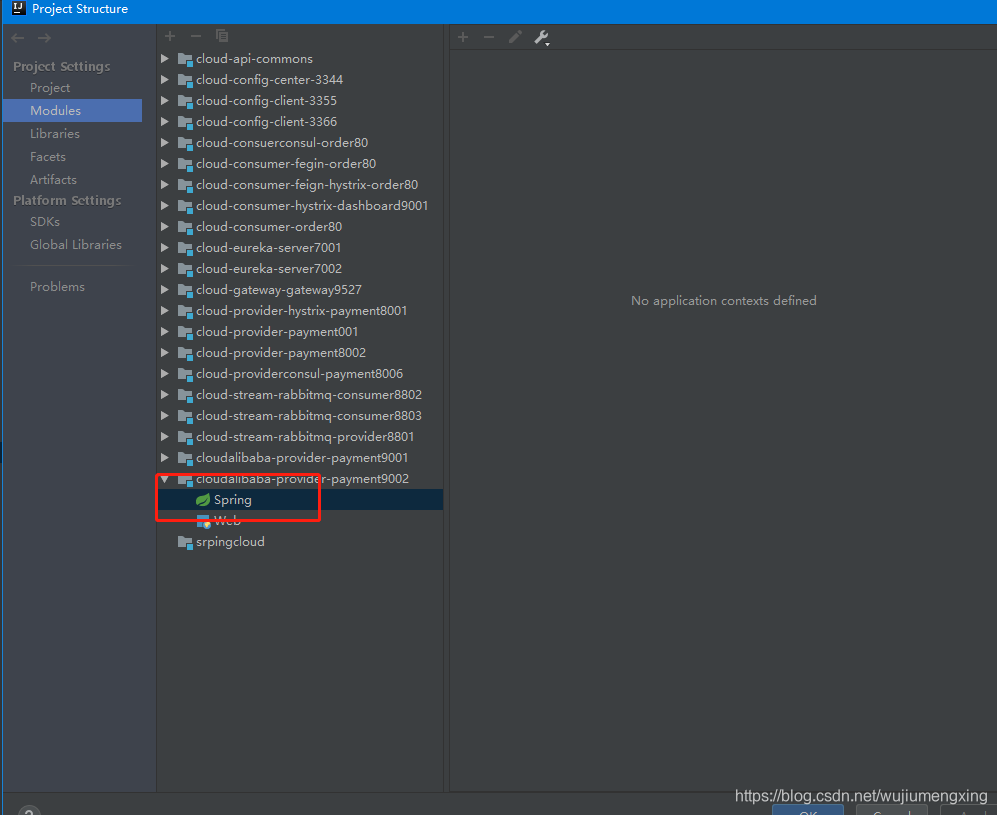Select the srpingcloud module in the tree

(230, 541)
